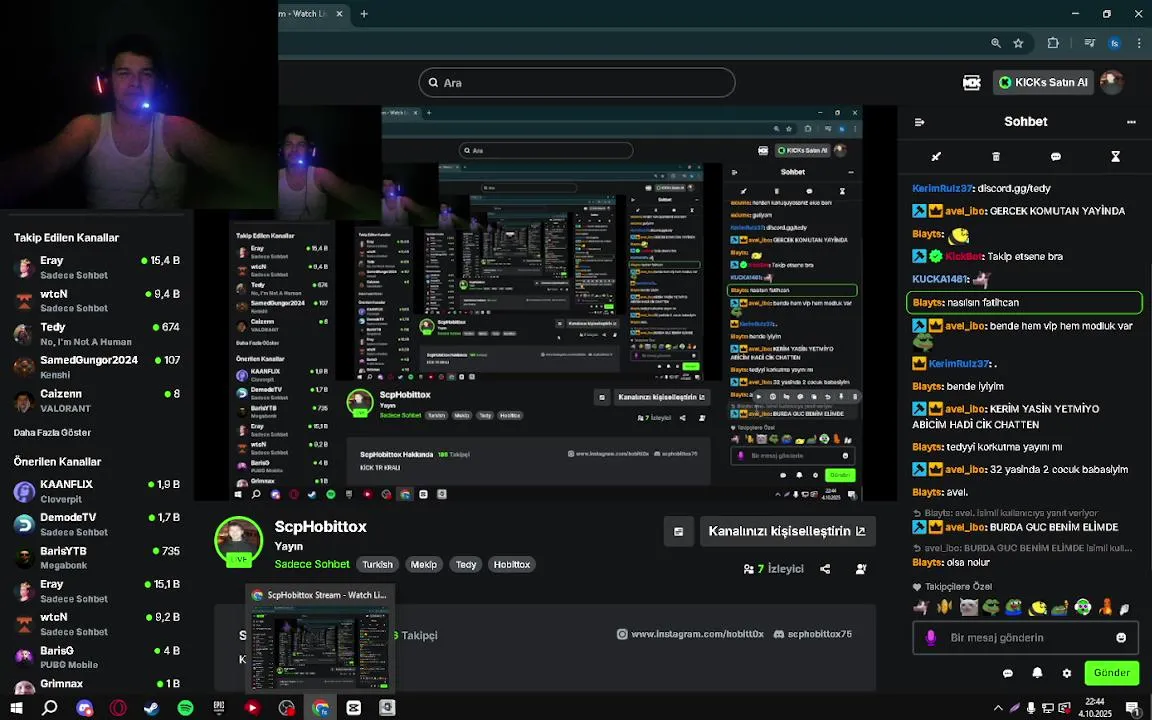
Task: Click the chat bubble icon beside the bell
Action: 1008,673
